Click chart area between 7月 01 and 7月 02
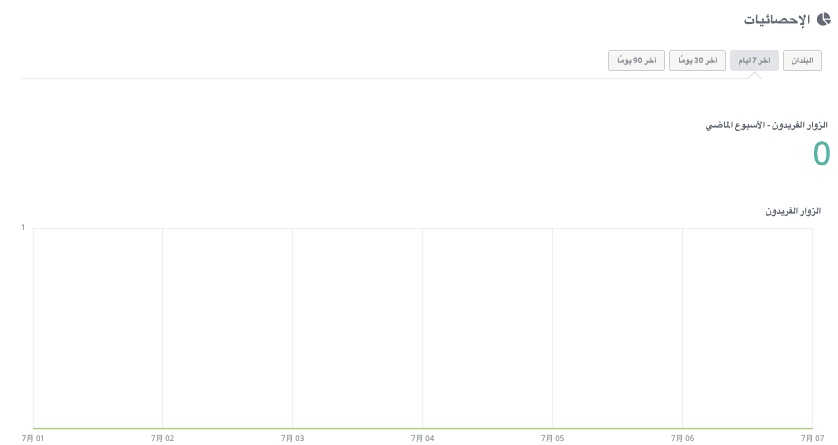 98,328
